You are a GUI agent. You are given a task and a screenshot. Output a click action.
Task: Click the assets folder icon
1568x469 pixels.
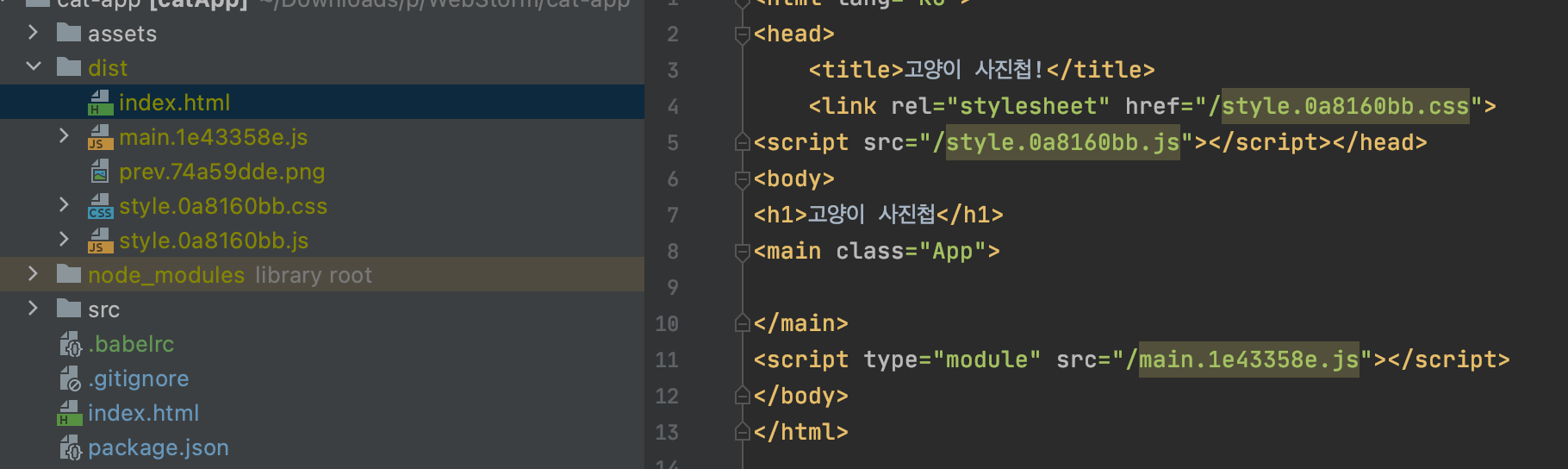point(69,33)
